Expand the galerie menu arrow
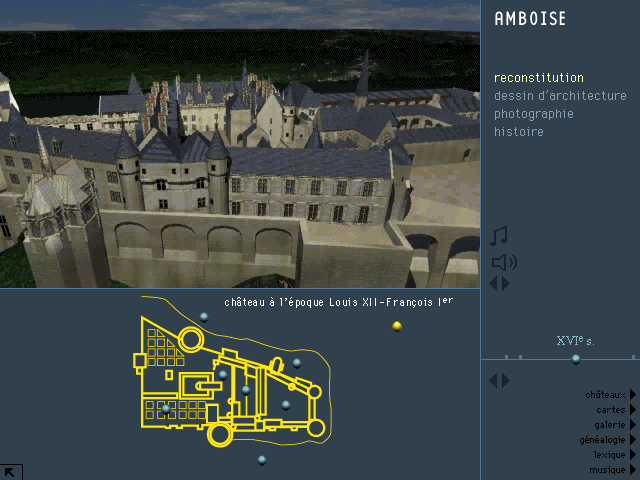Screen dimensions: 640x480 (633, 424)
